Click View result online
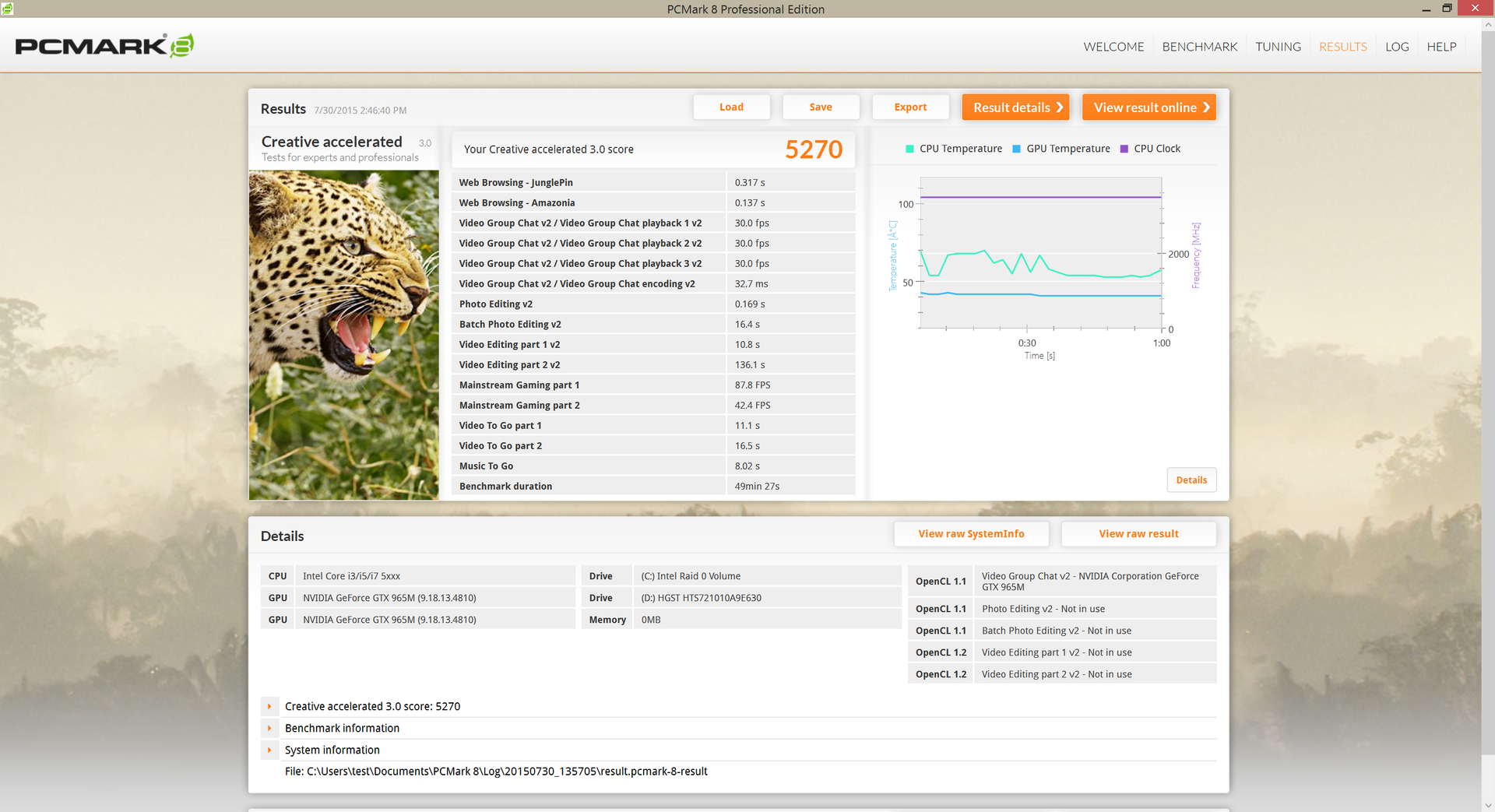This screenshot has height=812, width=1495. point(1149,107)
